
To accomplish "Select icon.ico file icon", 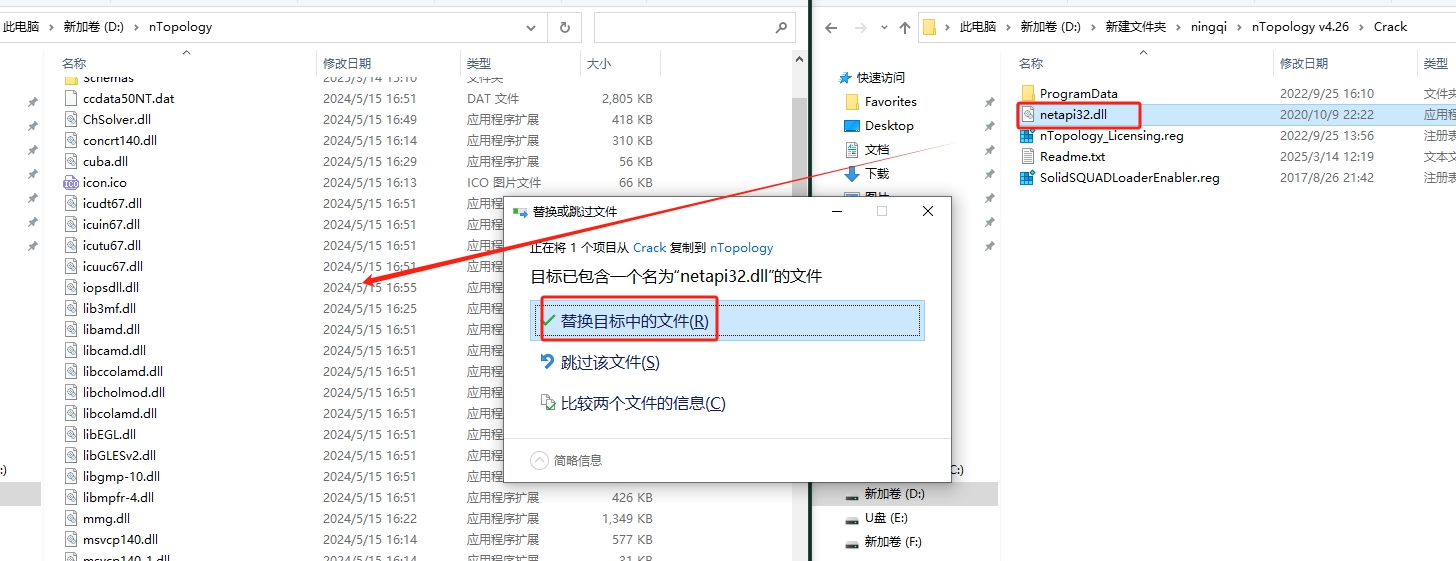I will [70, 182].
